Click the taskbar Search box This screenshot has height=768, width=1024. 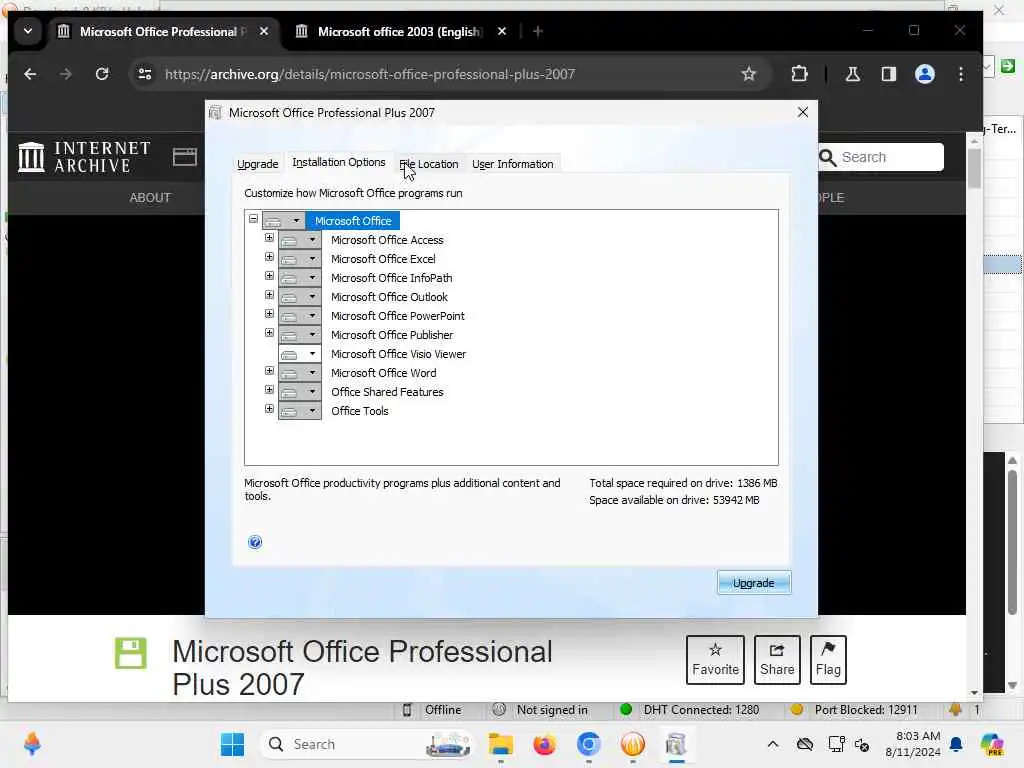click(367, 744)
